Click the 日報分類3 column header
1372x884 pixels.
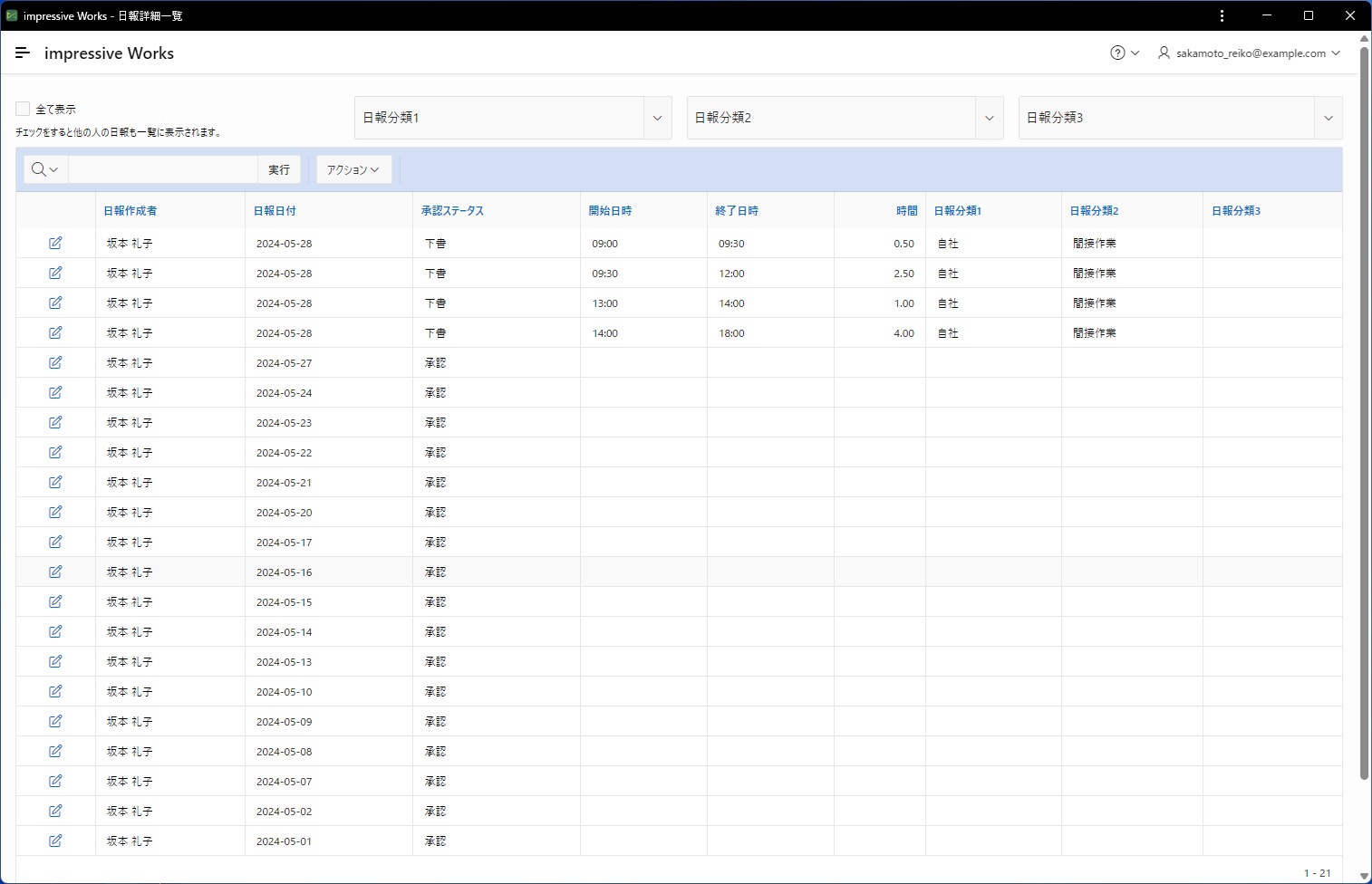tap(1236, 210)
